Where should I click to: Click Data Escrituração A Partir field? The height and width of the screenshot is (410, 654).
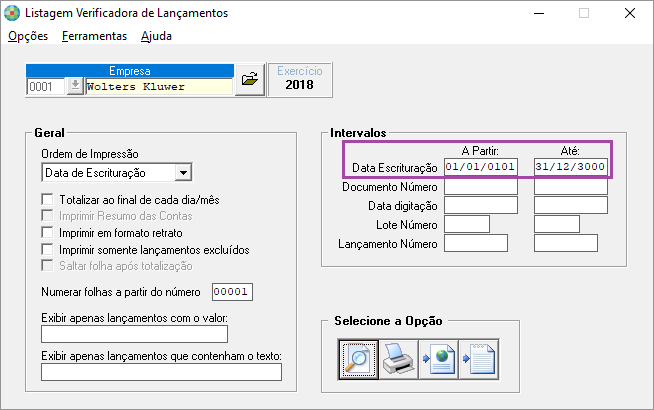click(481, 167)
